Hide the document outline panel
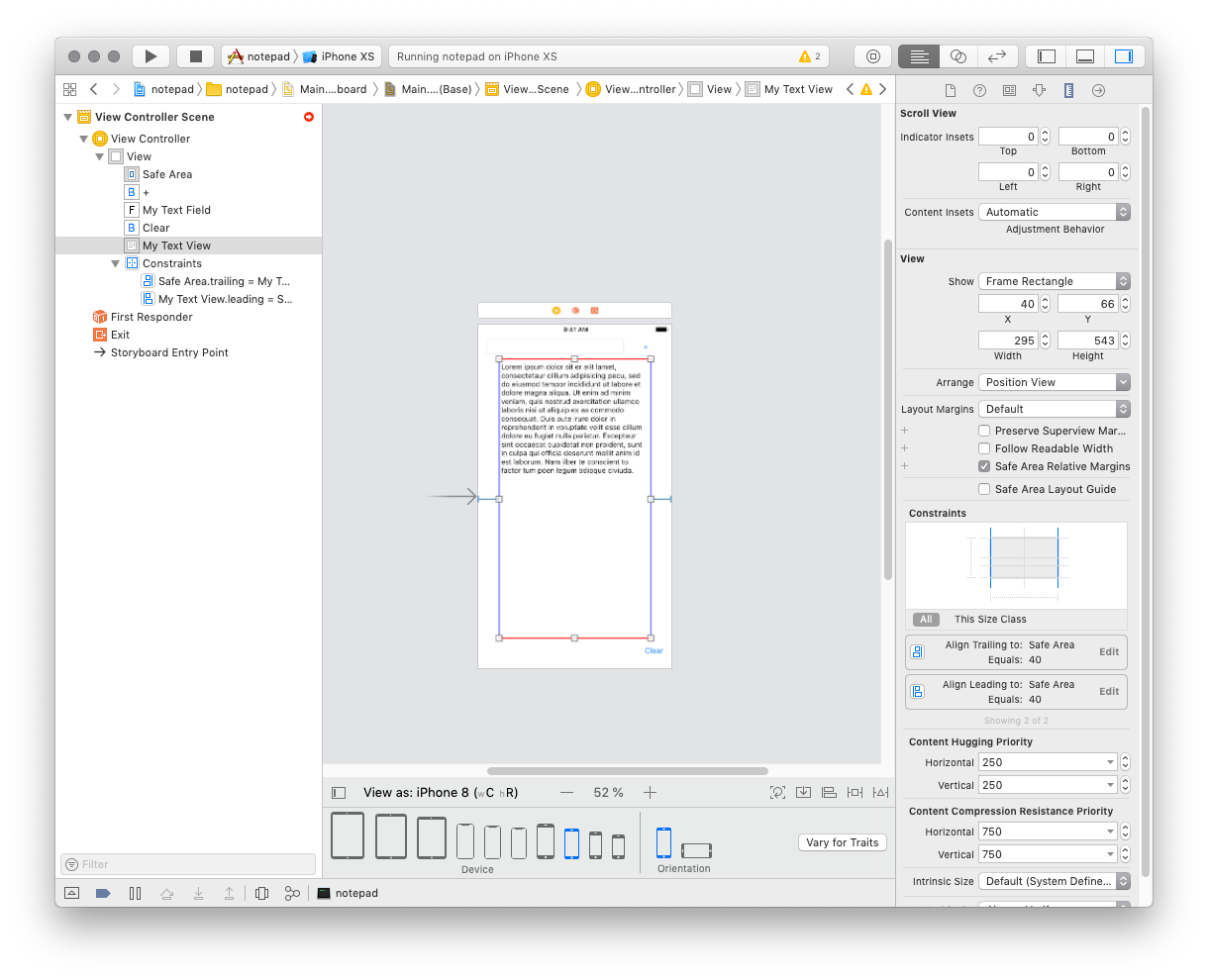Image resolution: width=1208 pixels, height=980 pixels. [x=339, y=793]
